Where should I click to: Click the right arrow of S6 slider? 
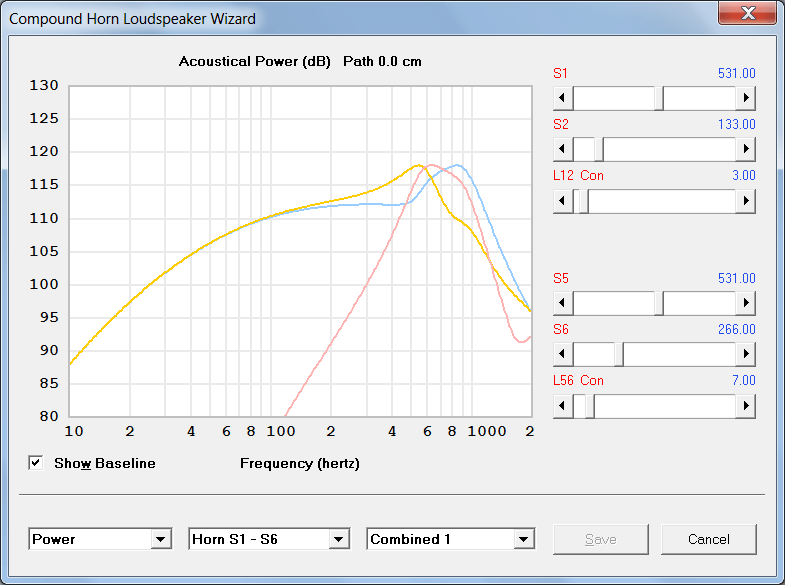(x=745, y=354)
